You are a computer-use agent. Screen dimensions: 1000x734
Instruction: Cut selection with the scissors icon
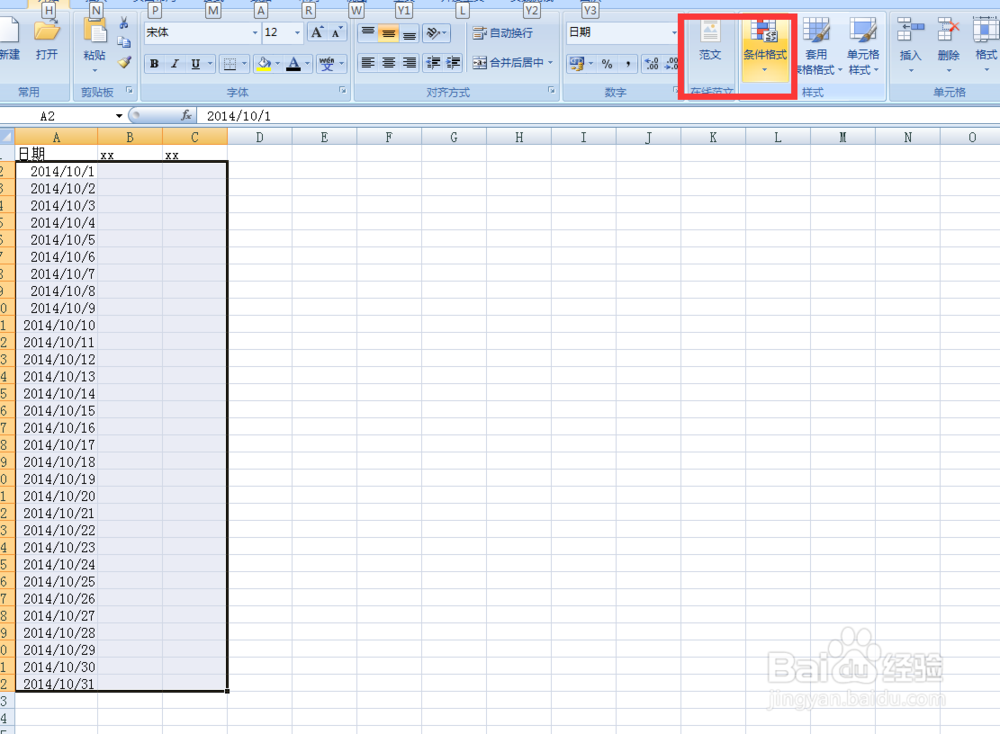pyautogui.click(x=124, y=23)
